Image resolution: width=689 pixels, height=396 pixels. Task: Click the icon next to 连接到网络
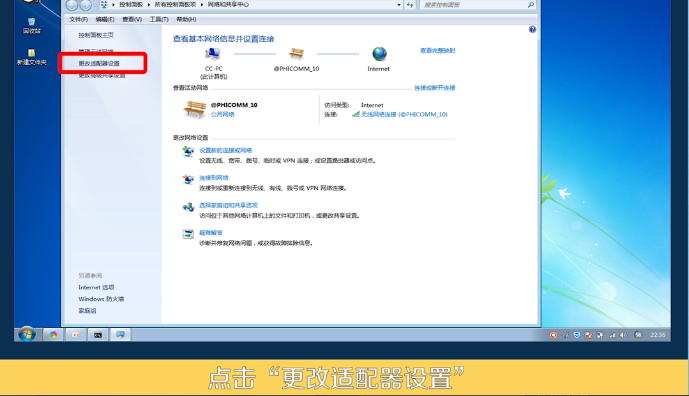coord(188,179)
